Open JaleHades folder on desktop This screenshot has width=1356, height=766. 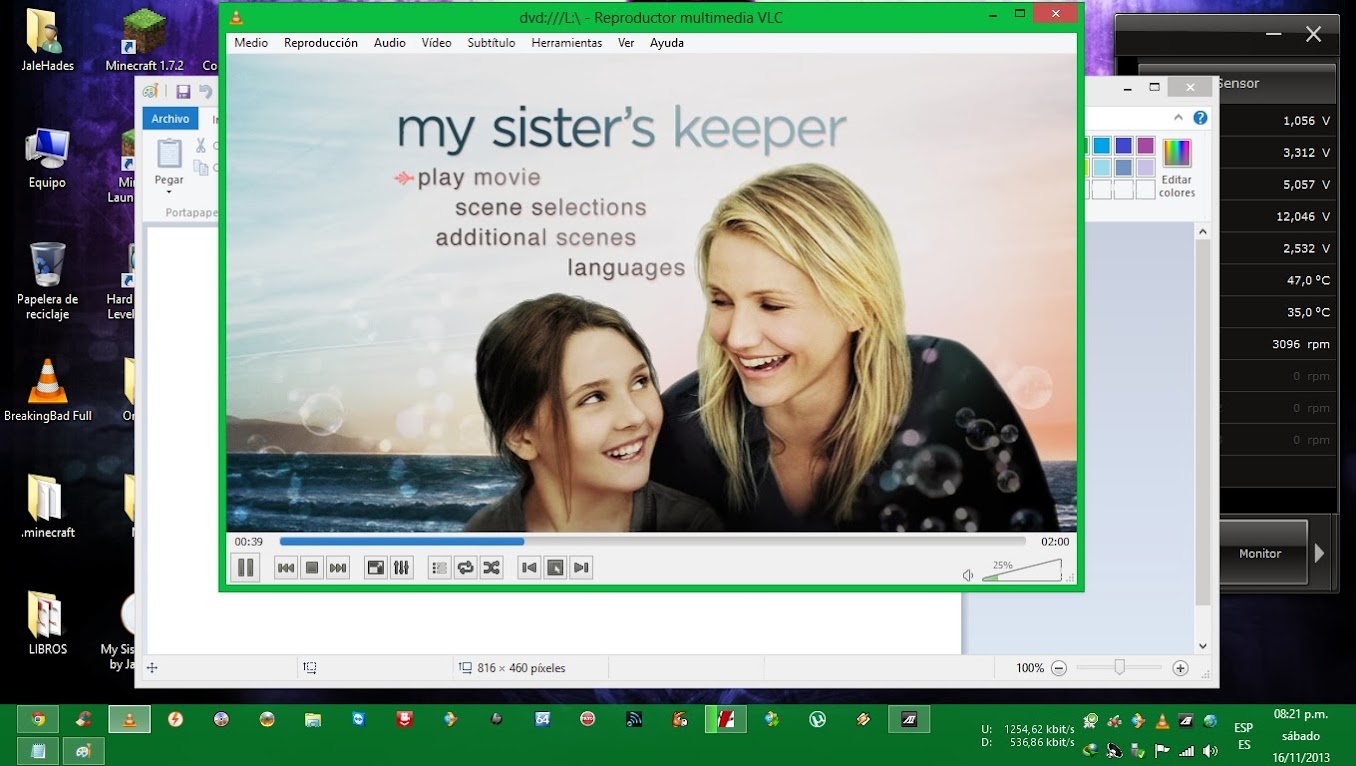pos(47,40)
